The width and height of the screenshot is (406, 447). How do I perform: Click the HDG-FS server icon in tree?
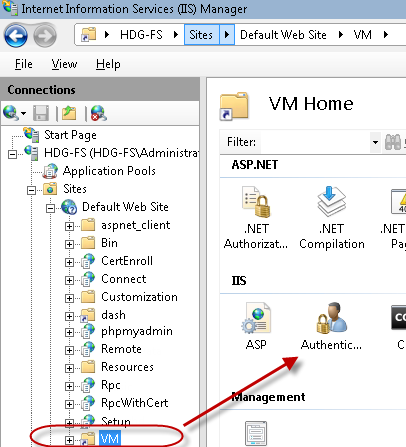point(32,153)
